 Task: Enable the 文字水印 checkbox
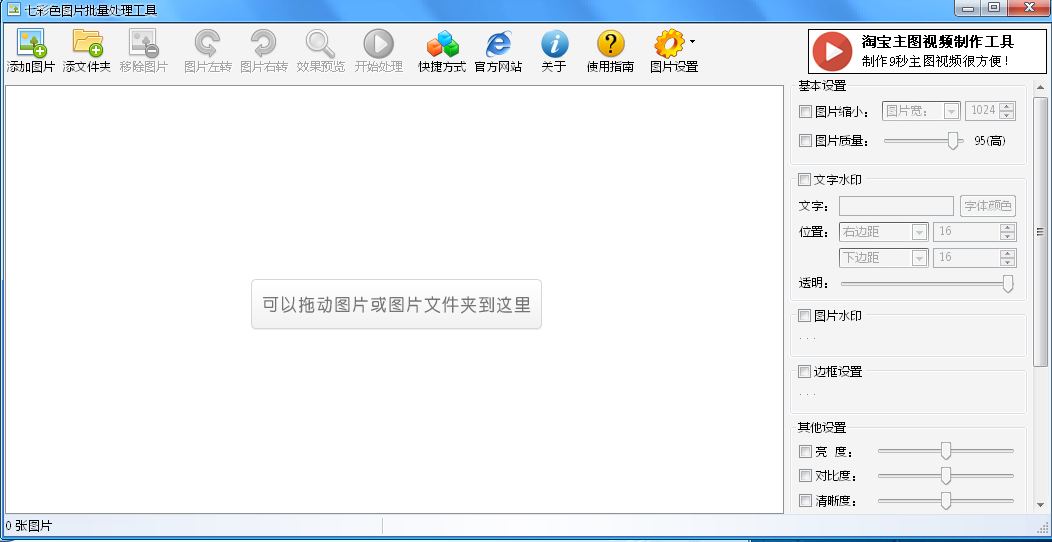(x=804, y=179)
